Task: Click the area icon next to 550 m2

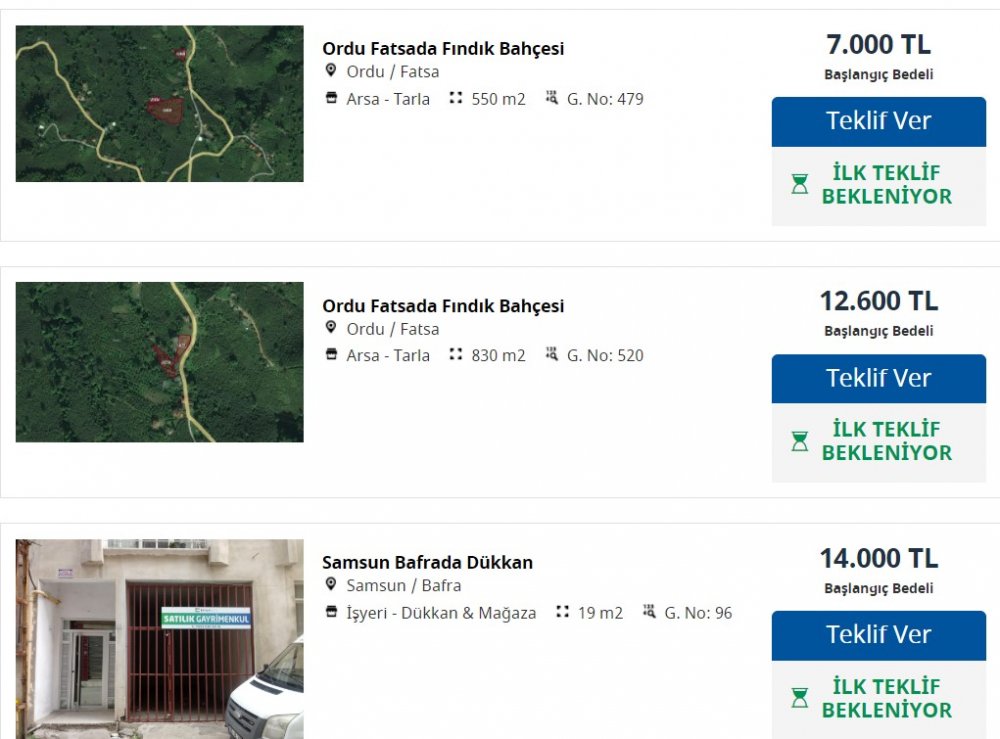Action: pos(456,98)
